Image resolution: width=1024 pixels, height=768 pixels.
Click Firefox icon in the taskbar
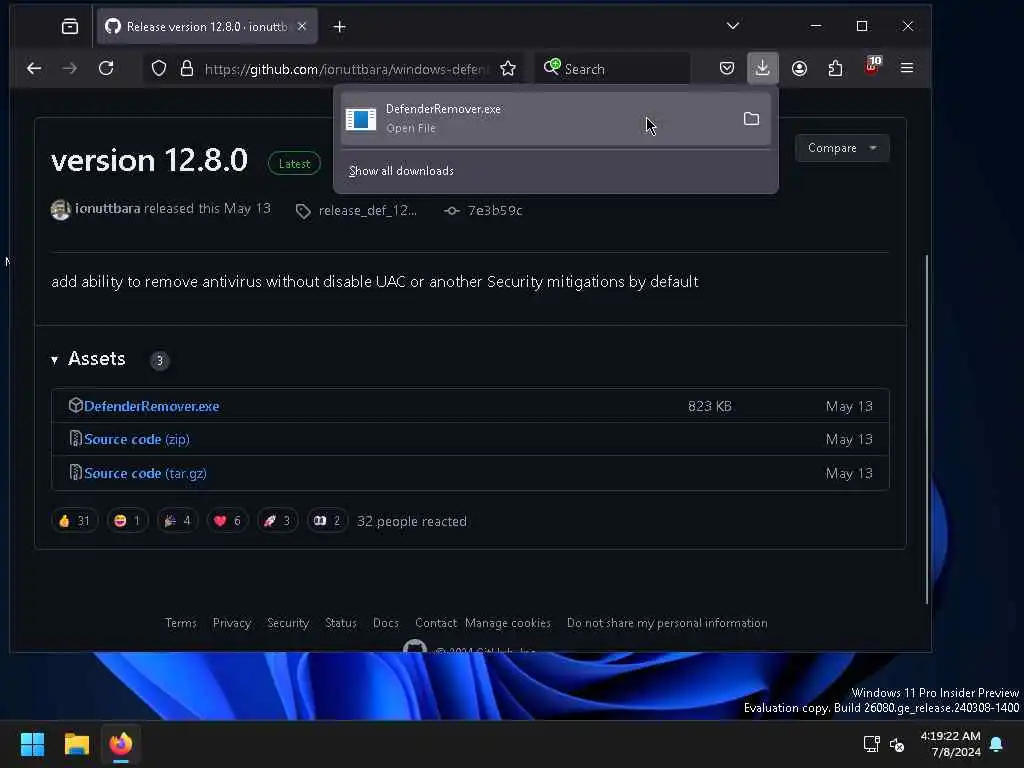[x=121, y=744]
